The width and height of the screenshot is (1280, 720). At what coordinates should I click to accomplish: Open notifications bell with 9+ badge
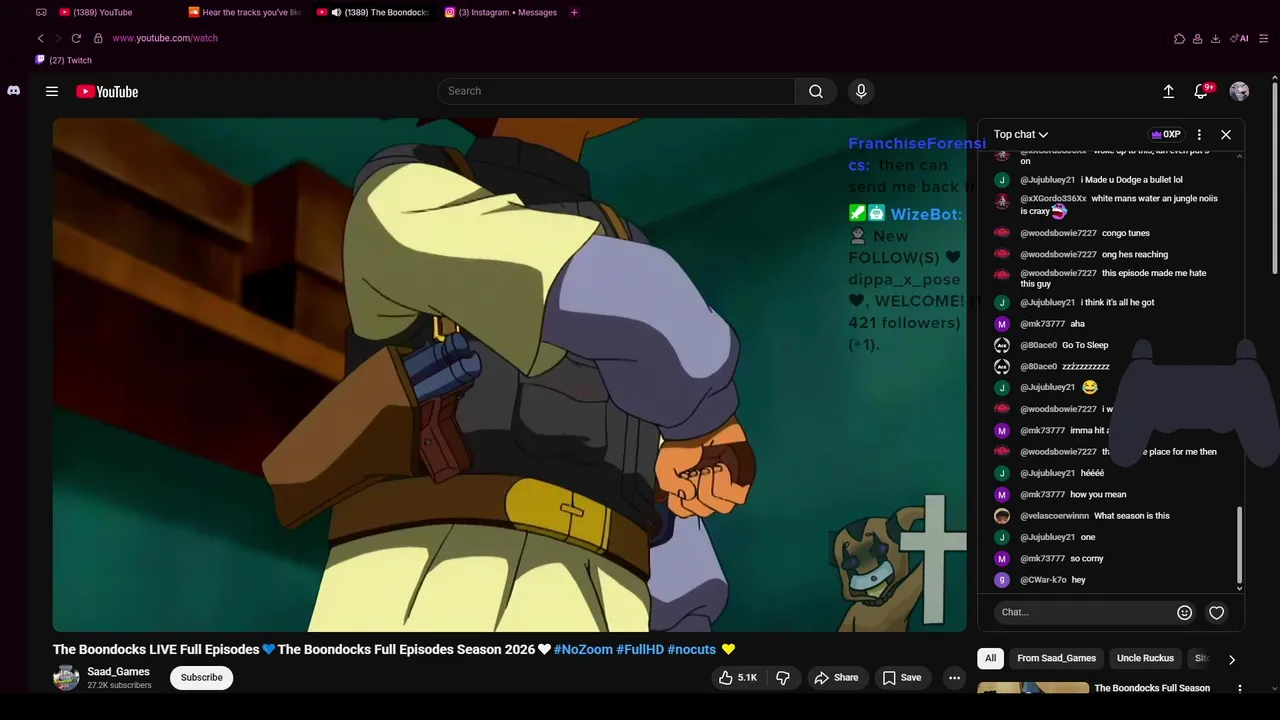(1202, 91)
